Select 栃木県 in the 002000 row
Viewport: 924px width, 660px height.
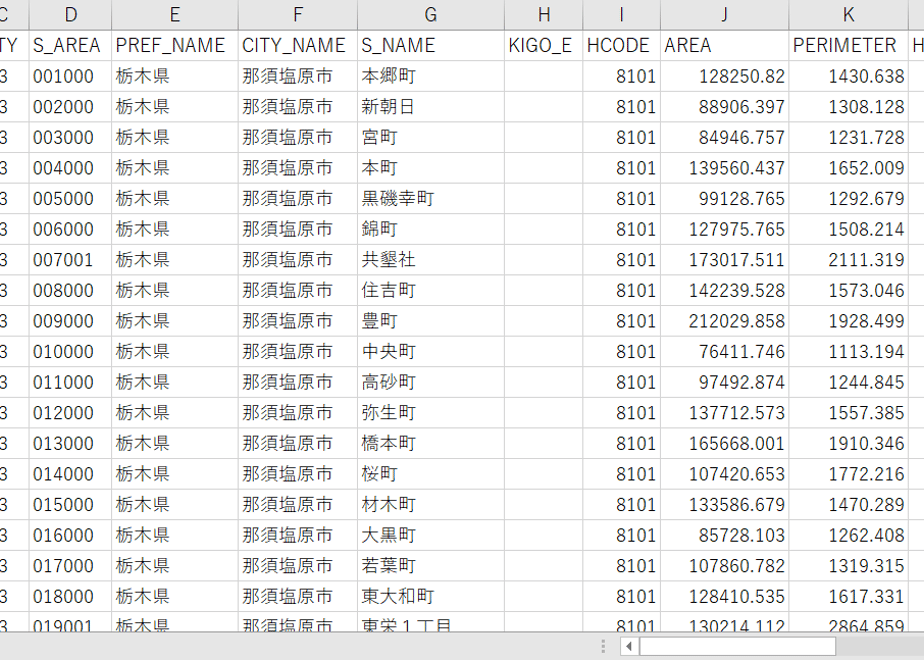pos(174,107)
